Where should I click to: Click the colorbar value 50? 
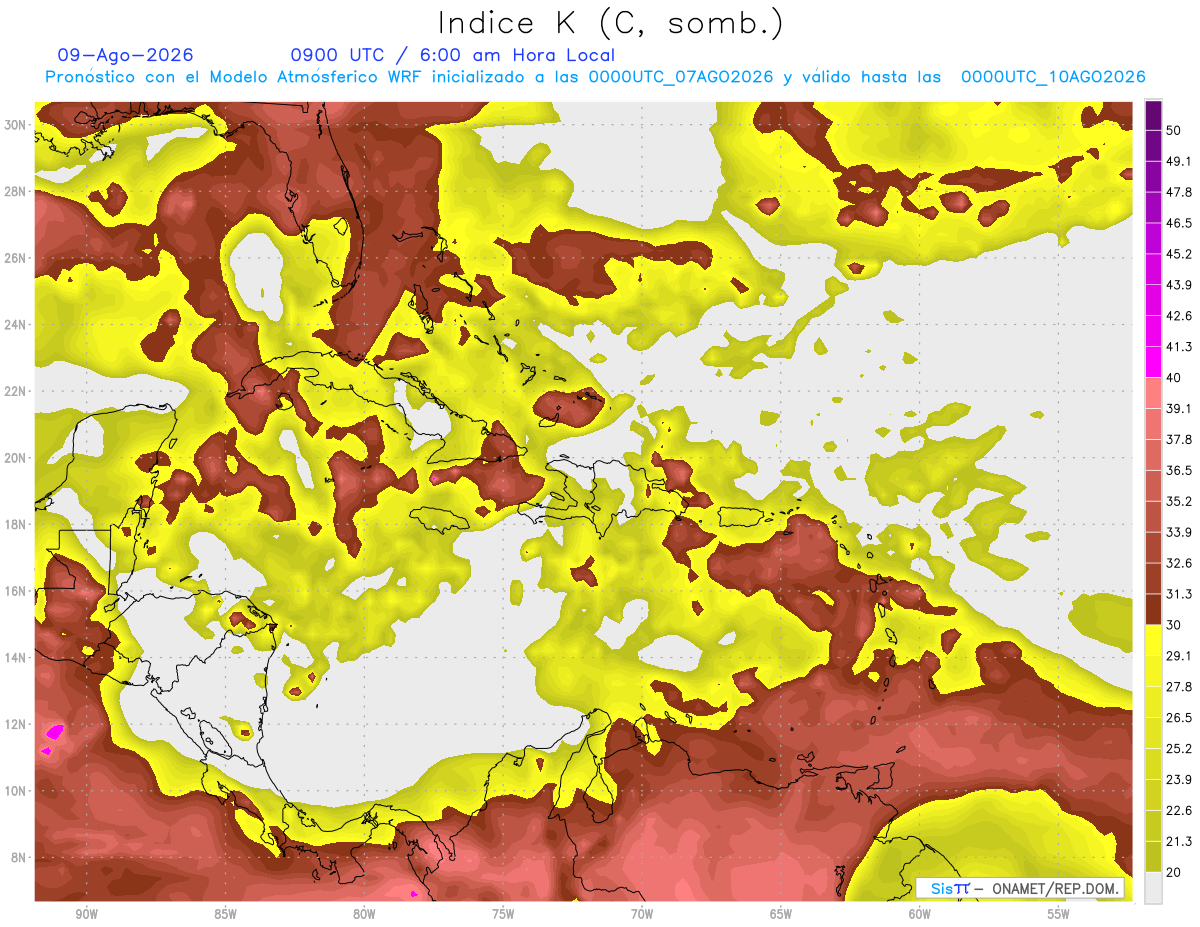(1175, 131)
